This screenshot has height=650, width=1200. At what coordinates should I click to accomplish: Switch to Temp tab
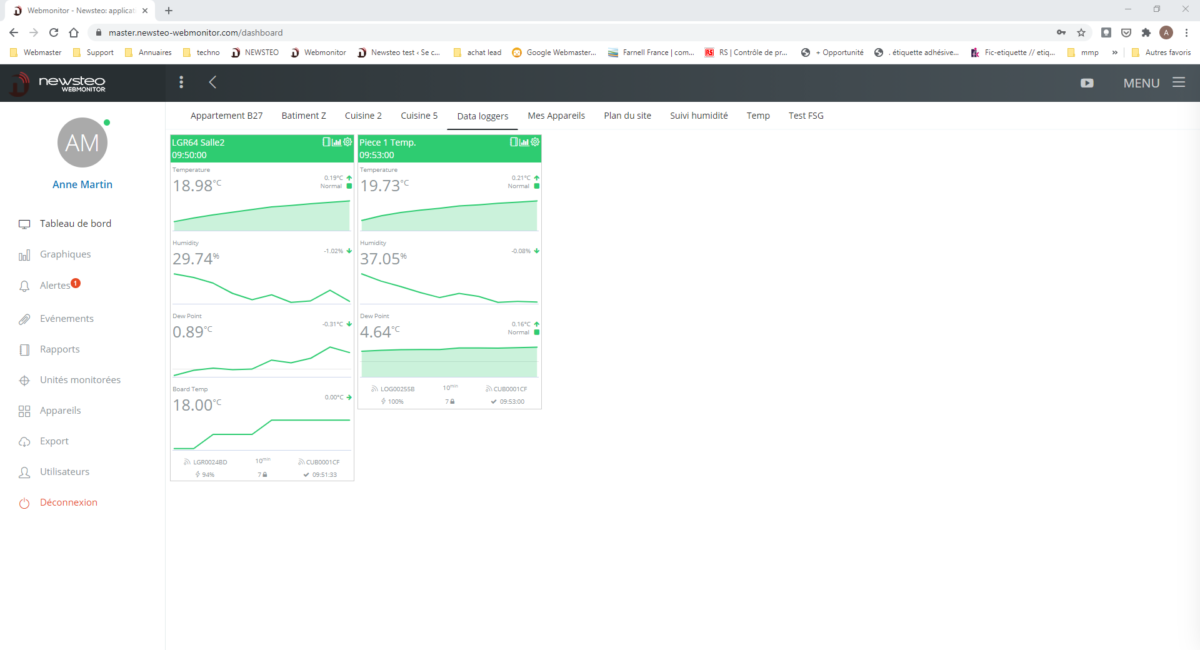(x=758, y=116)
